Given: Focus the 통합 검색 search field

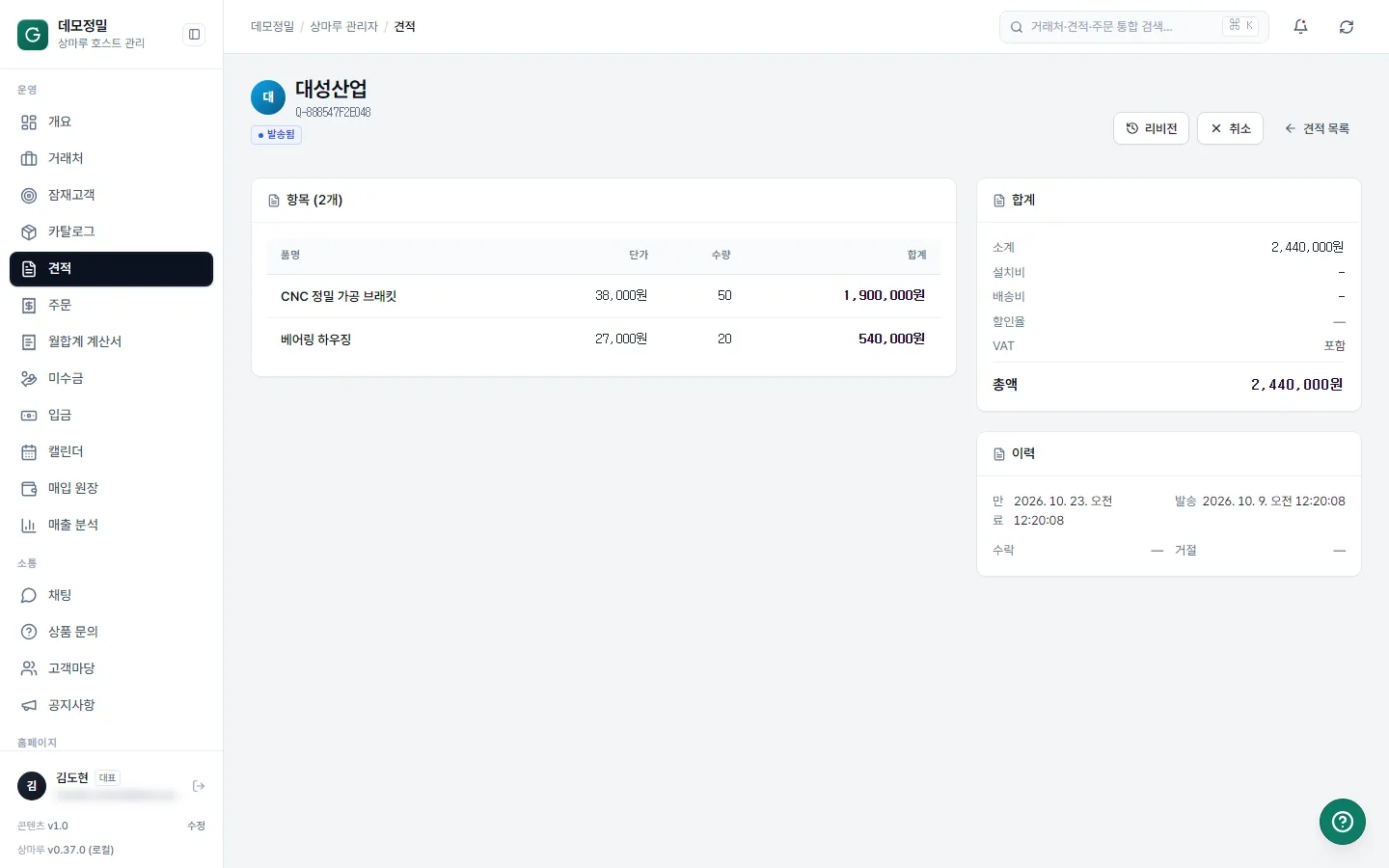Looking at the screenshot, I should coord(1134,27).
